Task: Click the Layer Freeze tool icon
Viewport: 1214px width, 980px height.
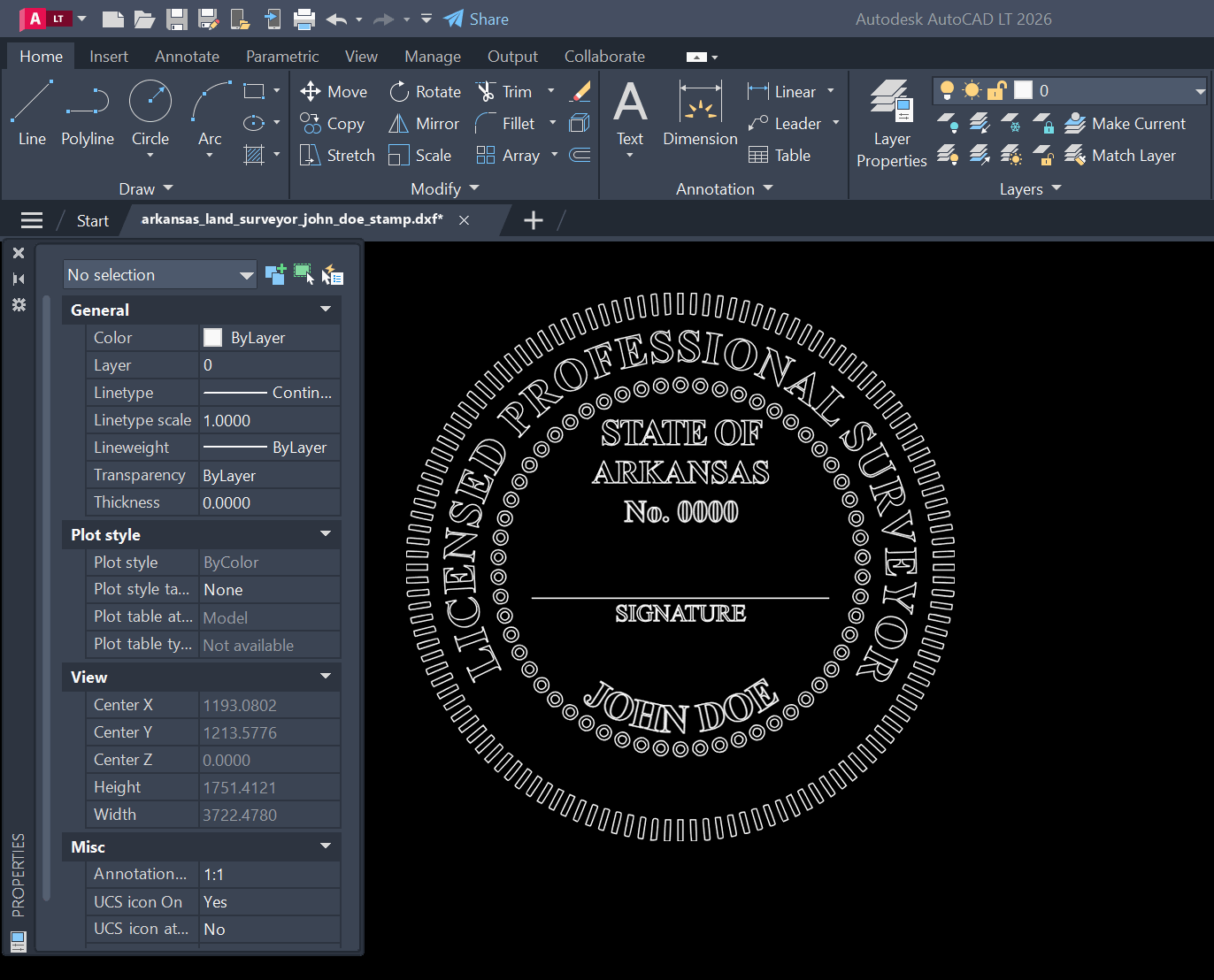Action: pos(1011,123)
